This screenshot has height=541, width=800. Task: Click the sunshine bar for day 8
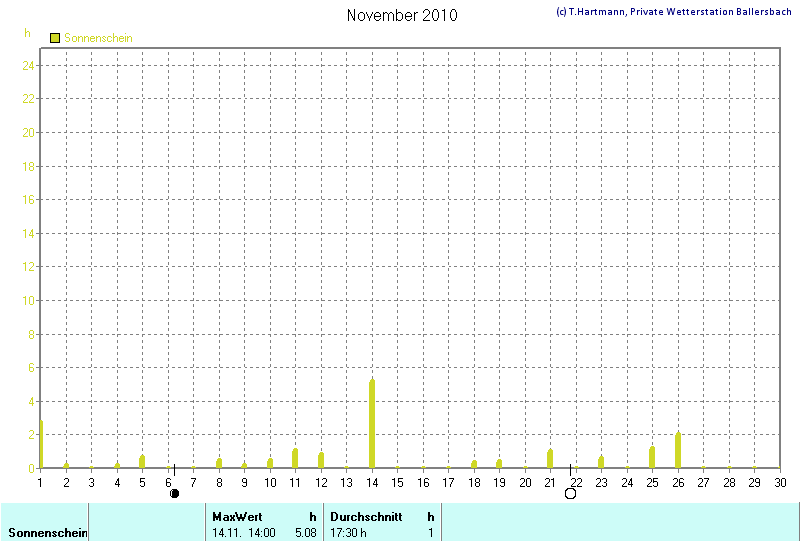[x=219, y=463]
